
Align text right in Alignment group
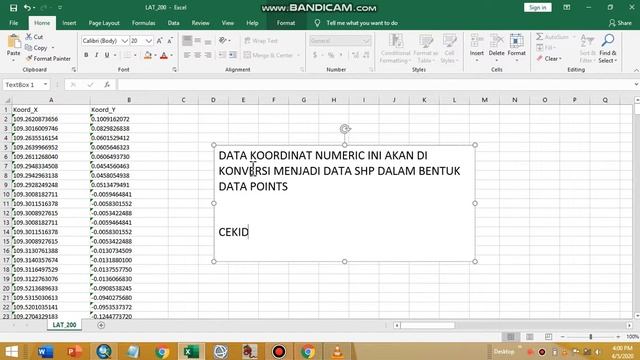pyautogui.click(x=208, y=55)
